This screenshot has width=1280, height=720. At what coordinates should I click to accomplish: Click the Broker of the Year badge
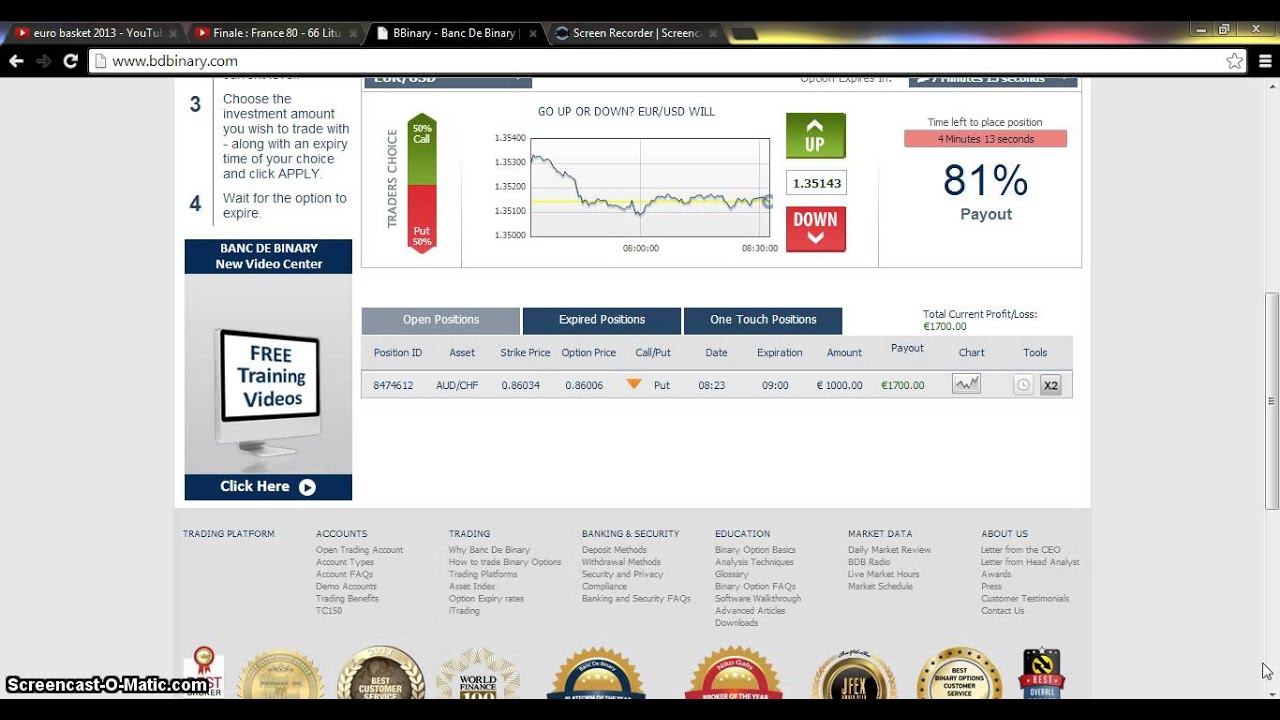click(734, 673)
